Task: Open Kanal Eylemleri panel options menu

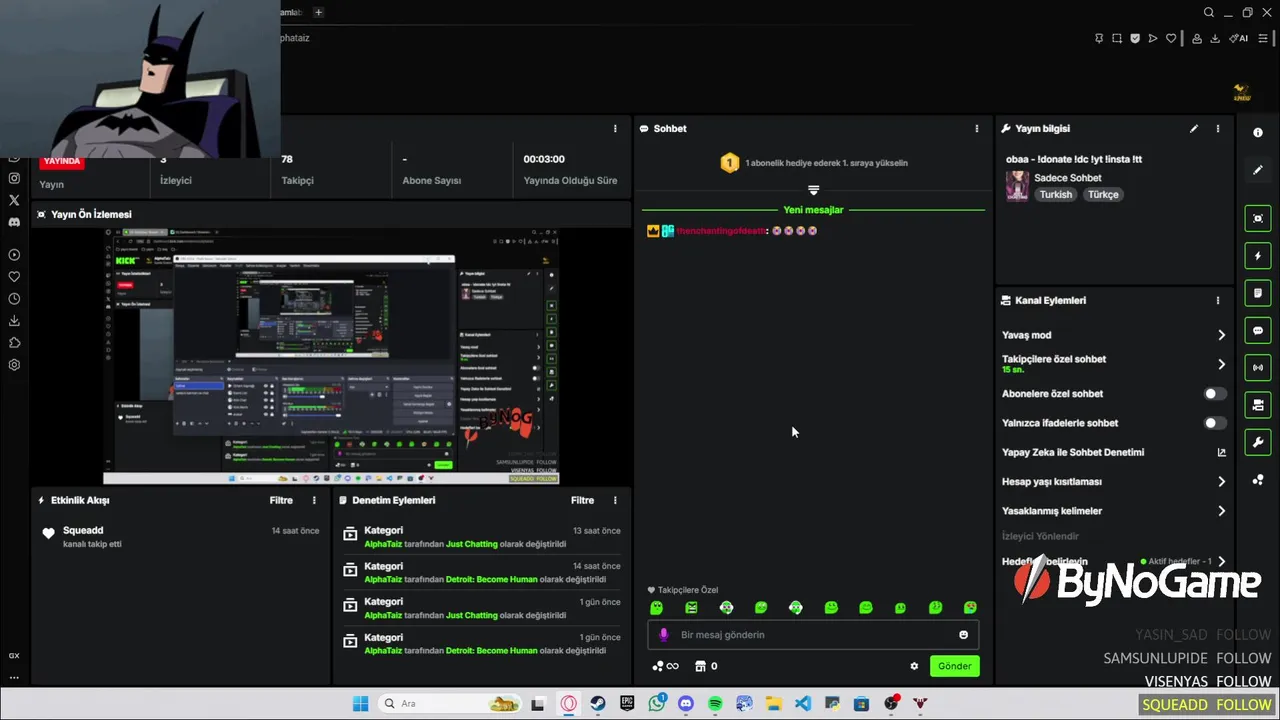Action: tap(1218, 300)
